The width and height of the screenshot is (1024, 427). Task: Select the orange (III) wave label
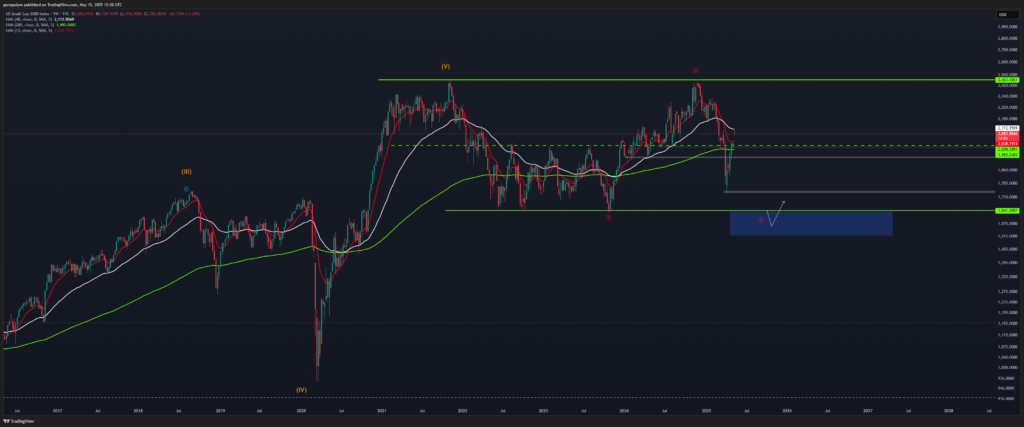click(186, 171)
